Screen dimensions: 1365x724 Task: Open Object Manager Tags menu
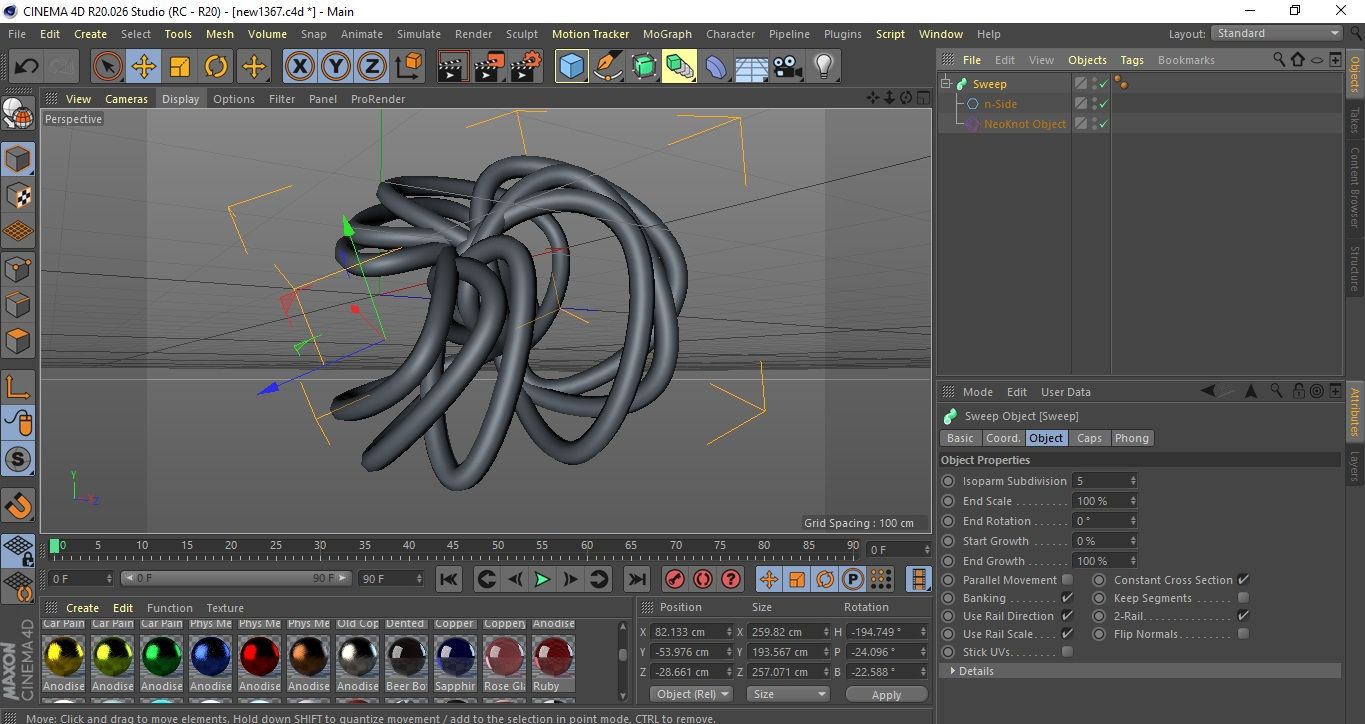coord(1132,60)
